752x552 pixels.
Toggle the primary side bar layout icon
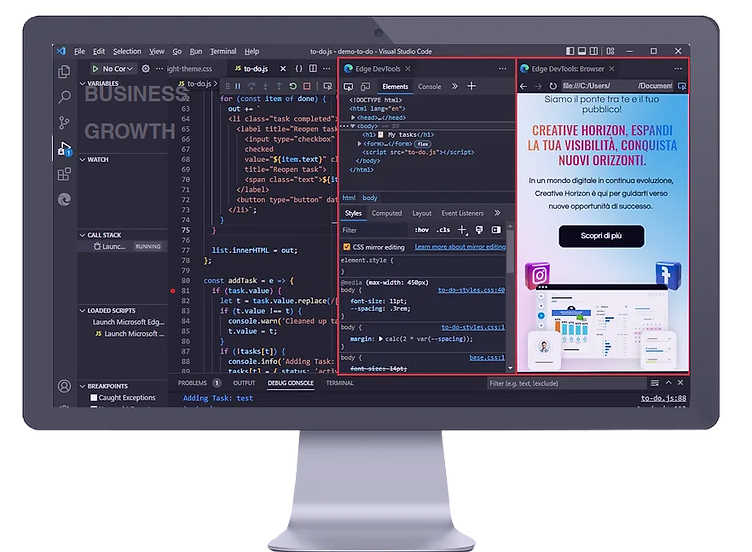point(570,51)
